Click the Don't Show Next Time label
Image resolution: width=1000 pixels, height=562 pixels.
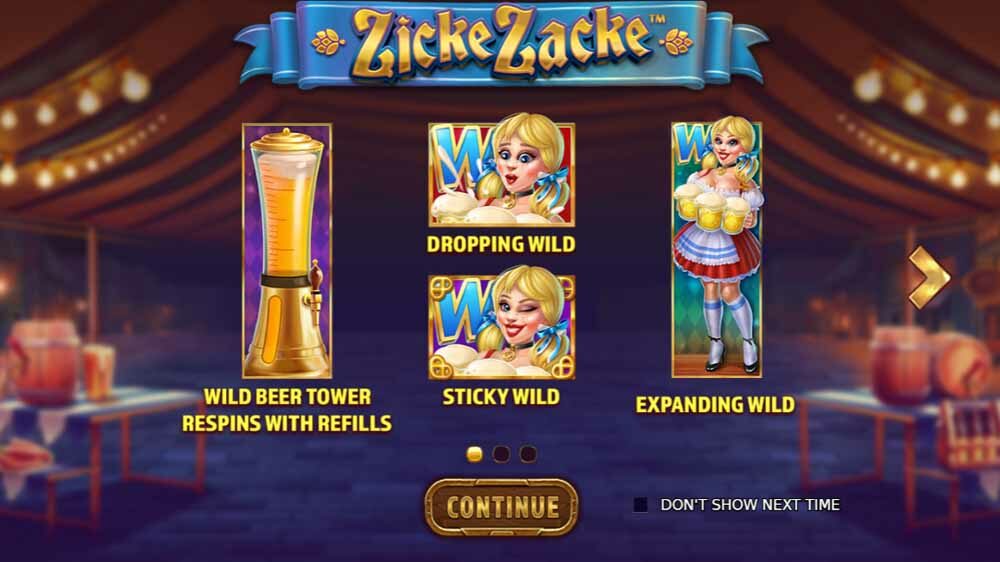coord(750,505)
